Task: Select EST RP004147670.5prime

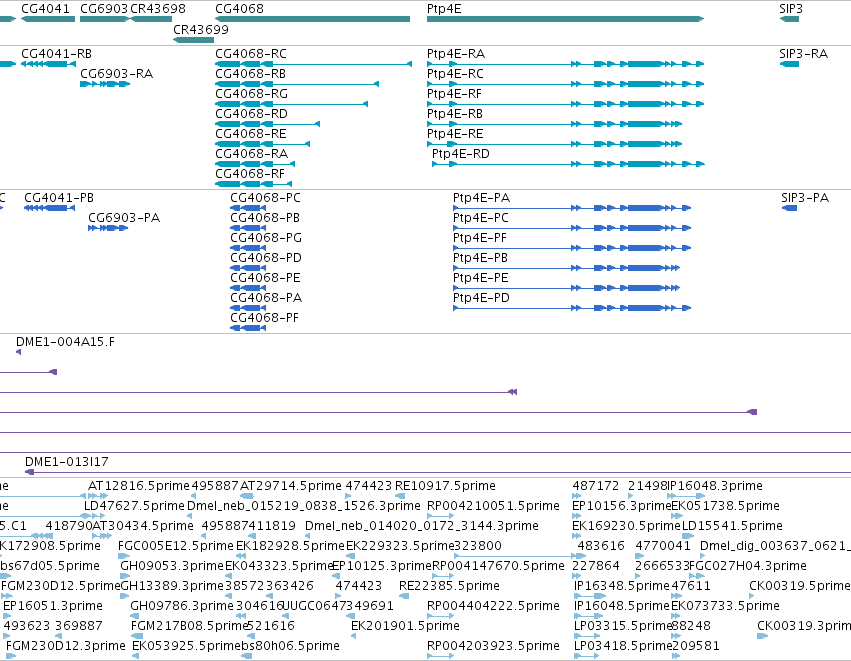Action: click(498, 566)
